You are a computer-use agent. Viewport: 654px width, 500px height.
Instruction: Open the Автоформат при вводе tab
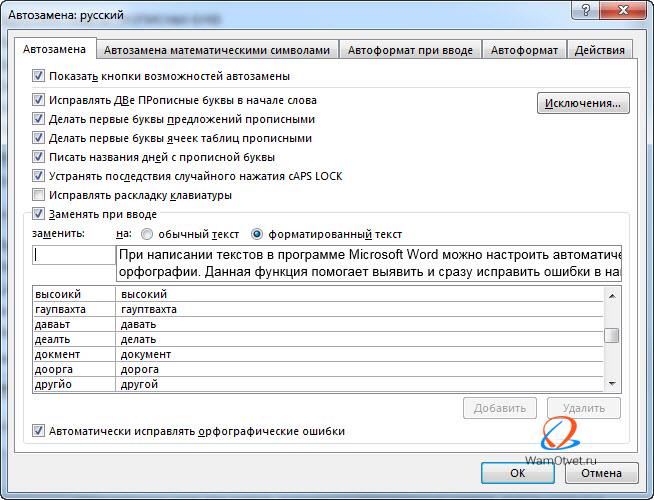[410, 50]
